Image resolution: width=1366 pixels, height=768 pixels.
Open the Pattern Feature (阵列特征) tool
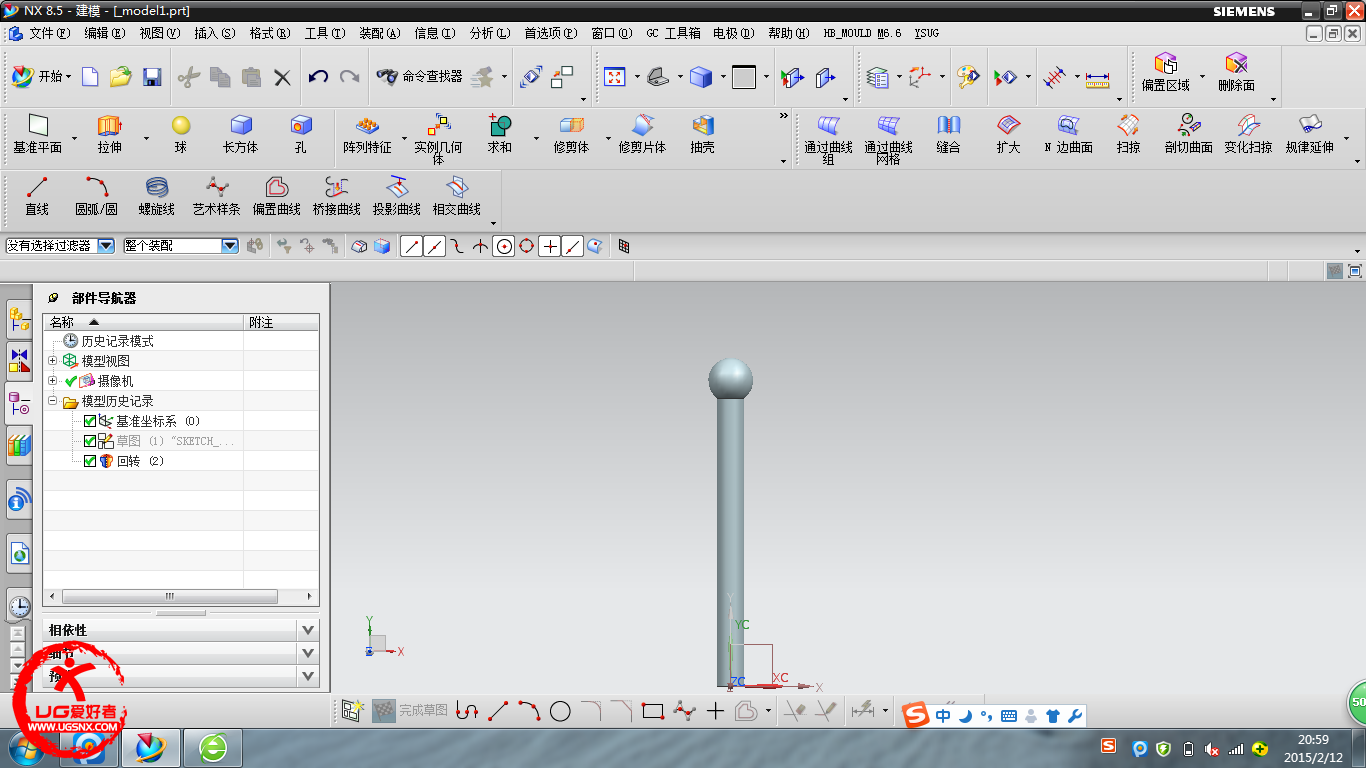(367, 135)
